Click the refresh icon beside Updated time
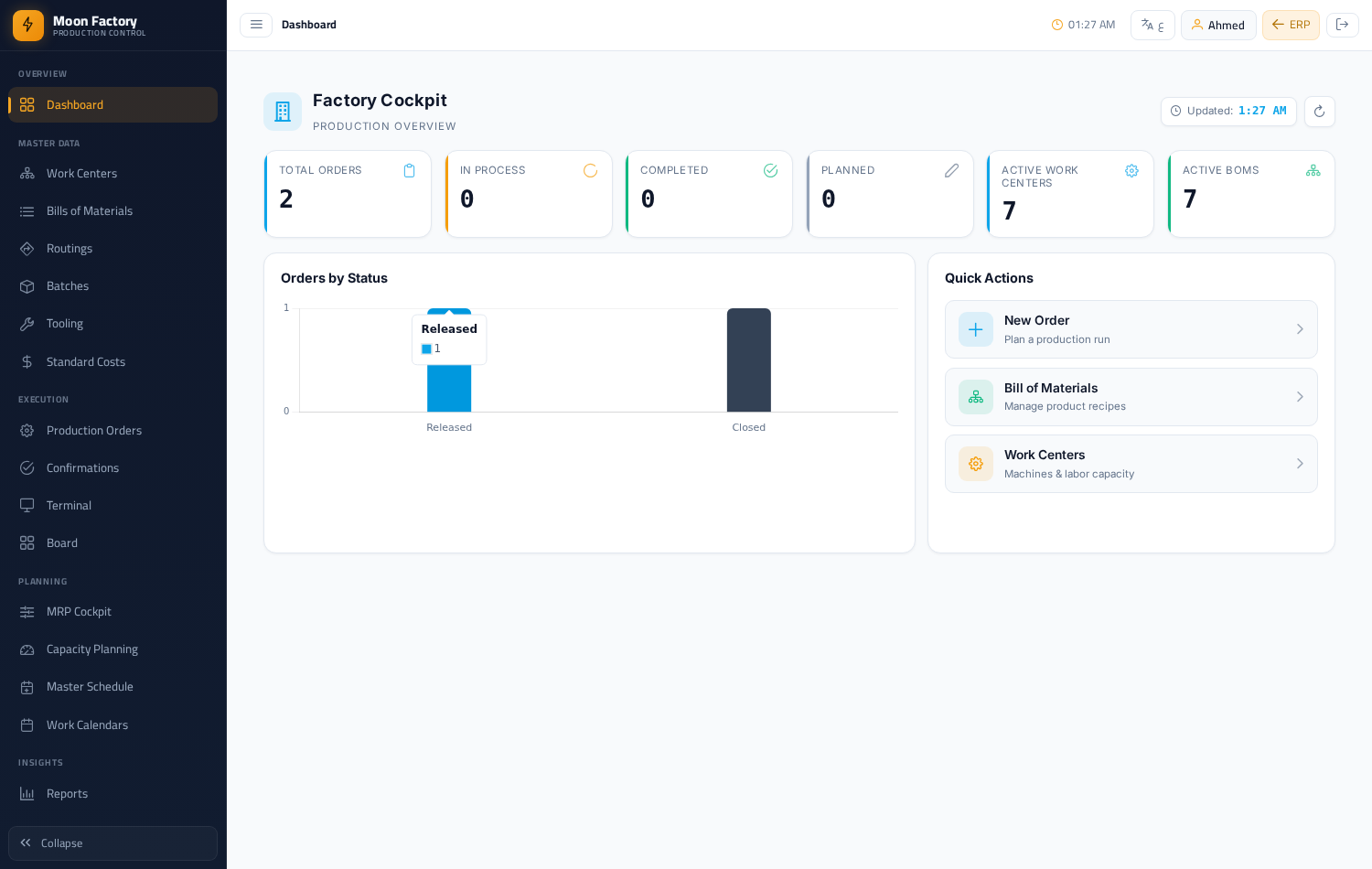 1319,112
